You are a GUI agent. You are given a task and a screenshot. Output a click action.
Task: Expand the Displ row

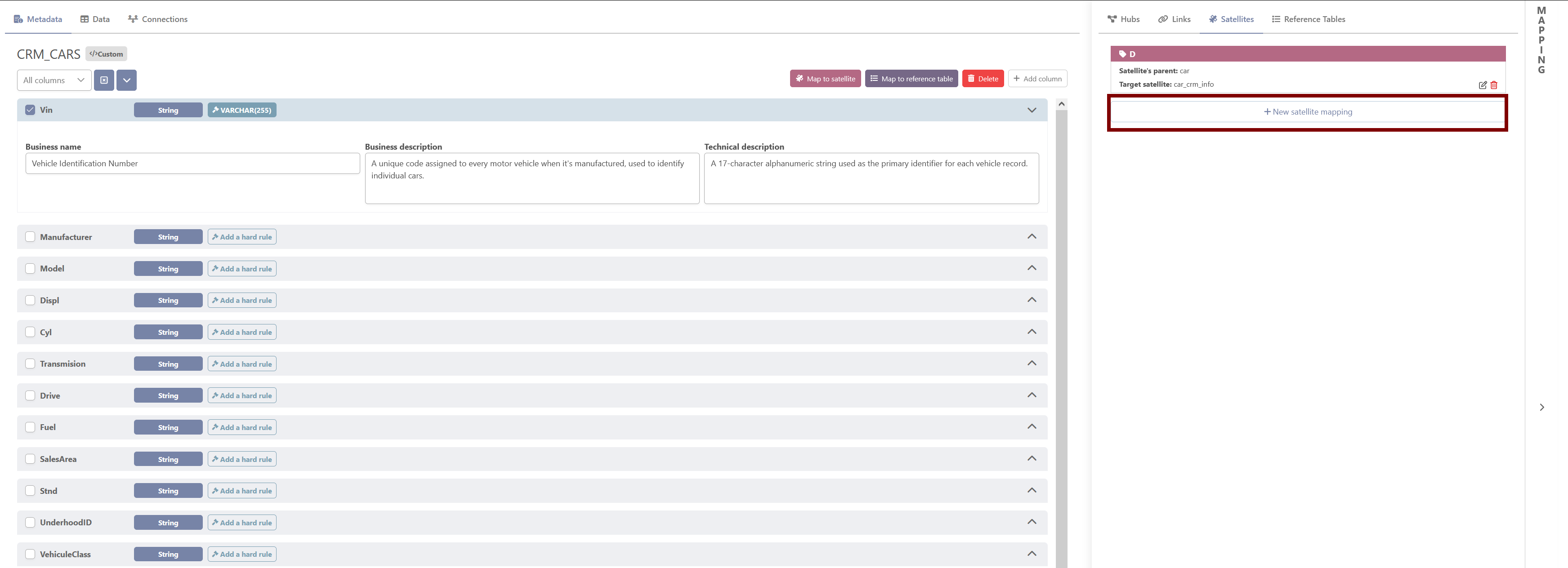point(1032,300)
